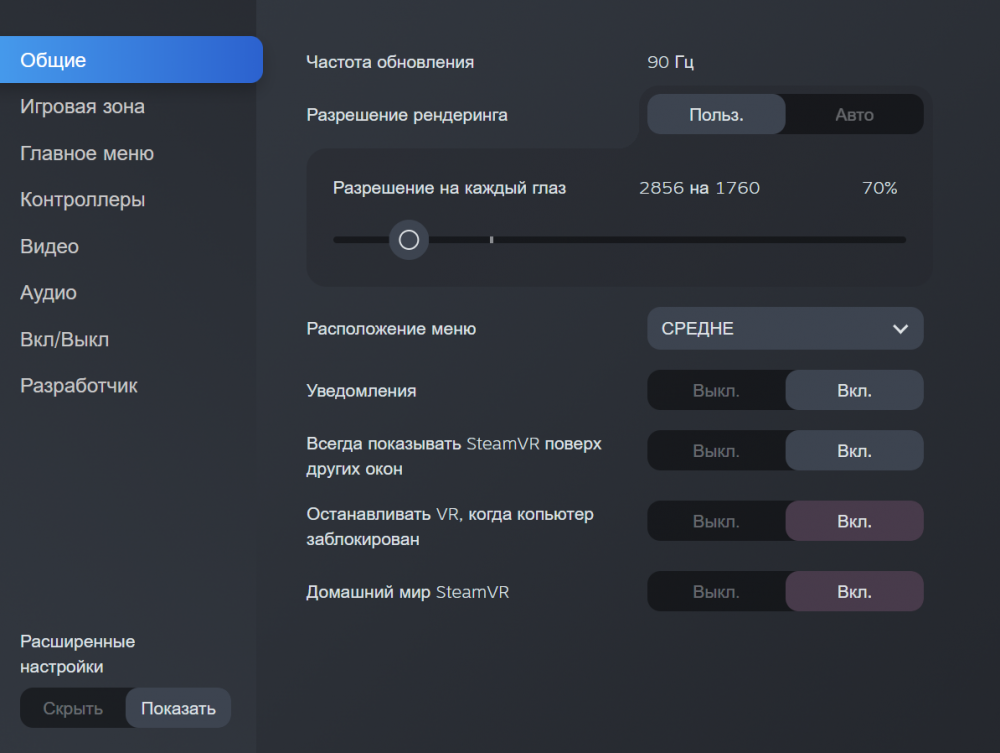The width and height of the screenshot is (1000, 753).
Task: Open the Аудио settings
Action: tap(48, 293)
